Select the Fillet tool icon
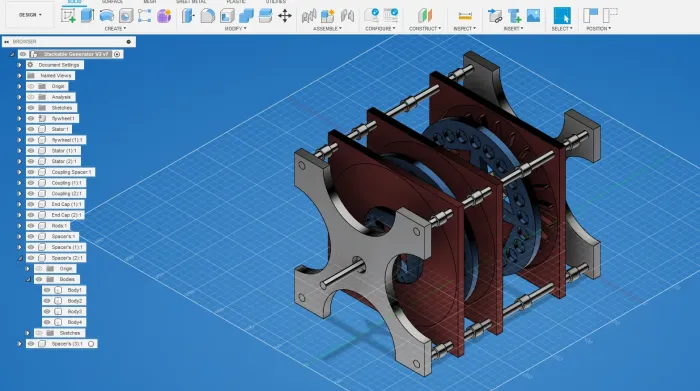Viewport: 700px width, 391px height. [207, 16]
